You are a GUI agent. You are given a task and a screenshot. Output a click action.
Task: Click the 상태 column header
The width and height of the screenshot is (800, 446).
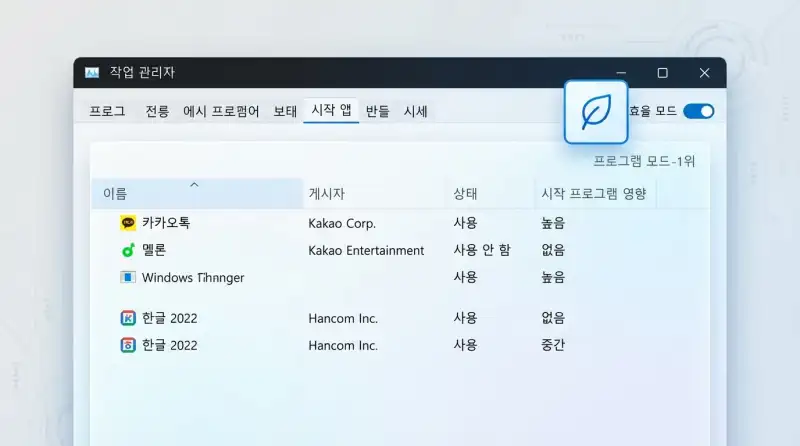(465, 194)
